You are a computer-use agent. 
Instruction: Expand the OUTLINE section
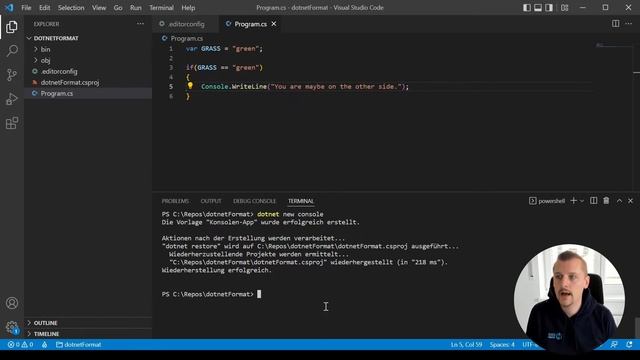point(45,322)
